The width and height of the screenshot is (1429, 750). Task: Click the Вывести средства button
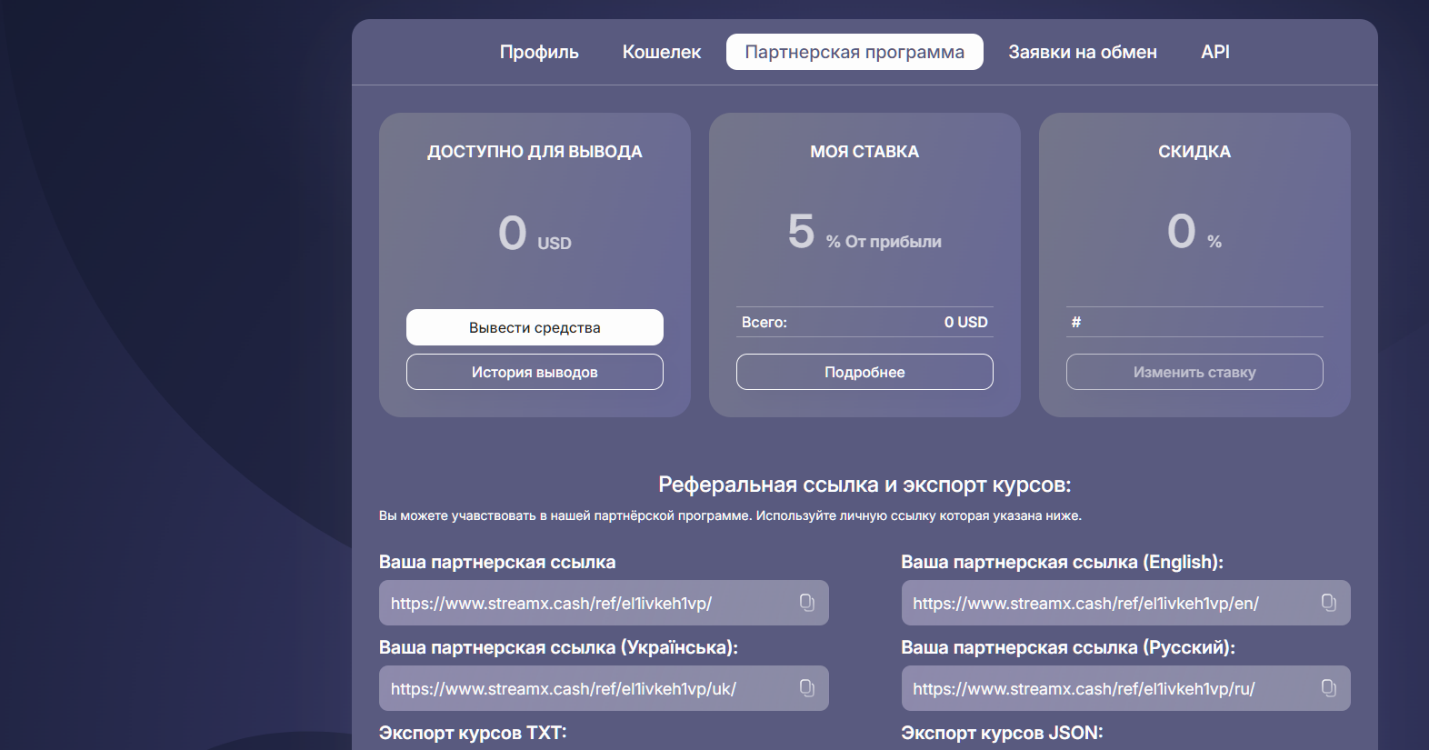[x=534, y=327]
